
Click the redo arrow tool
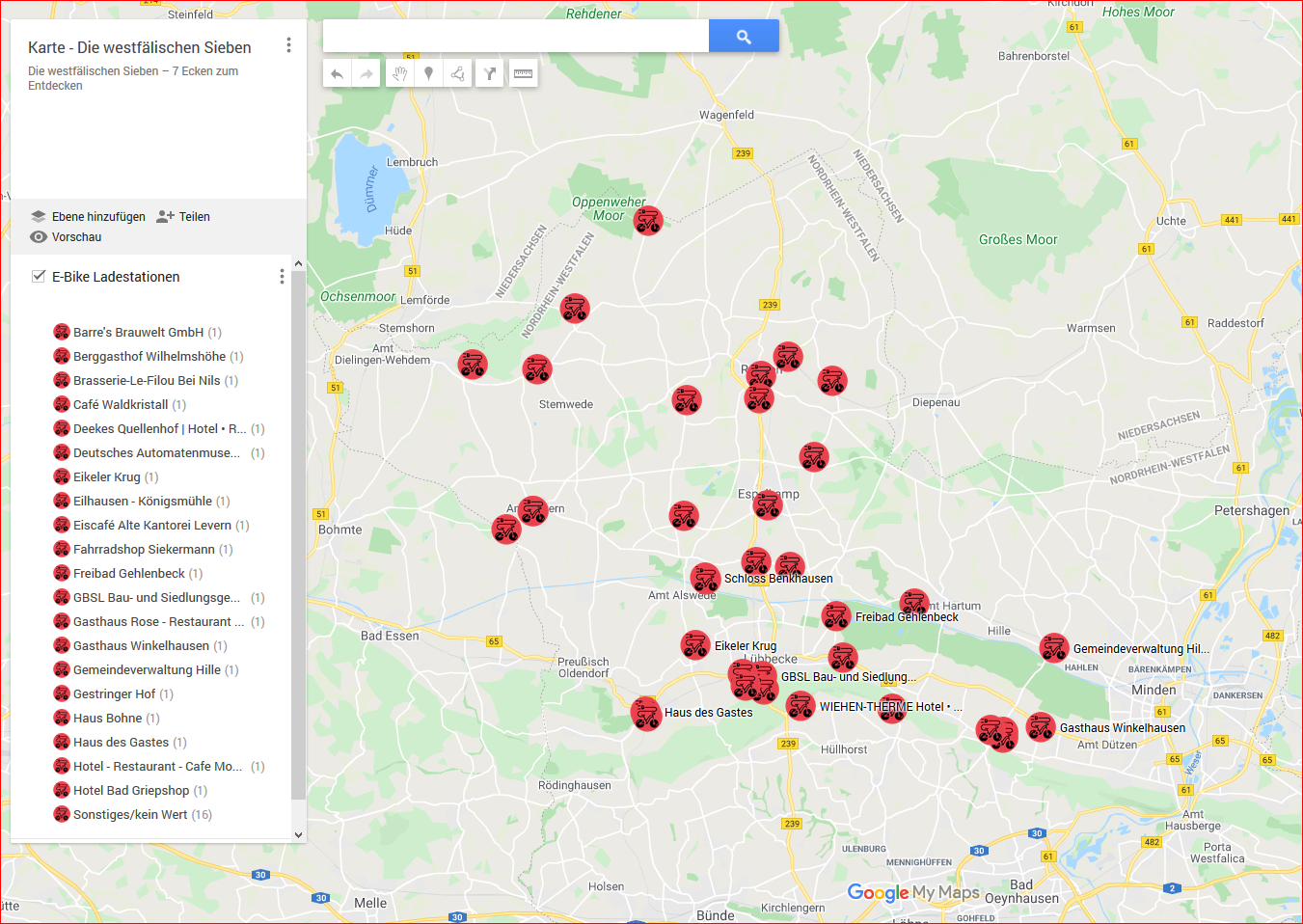[x=366, y=73]
